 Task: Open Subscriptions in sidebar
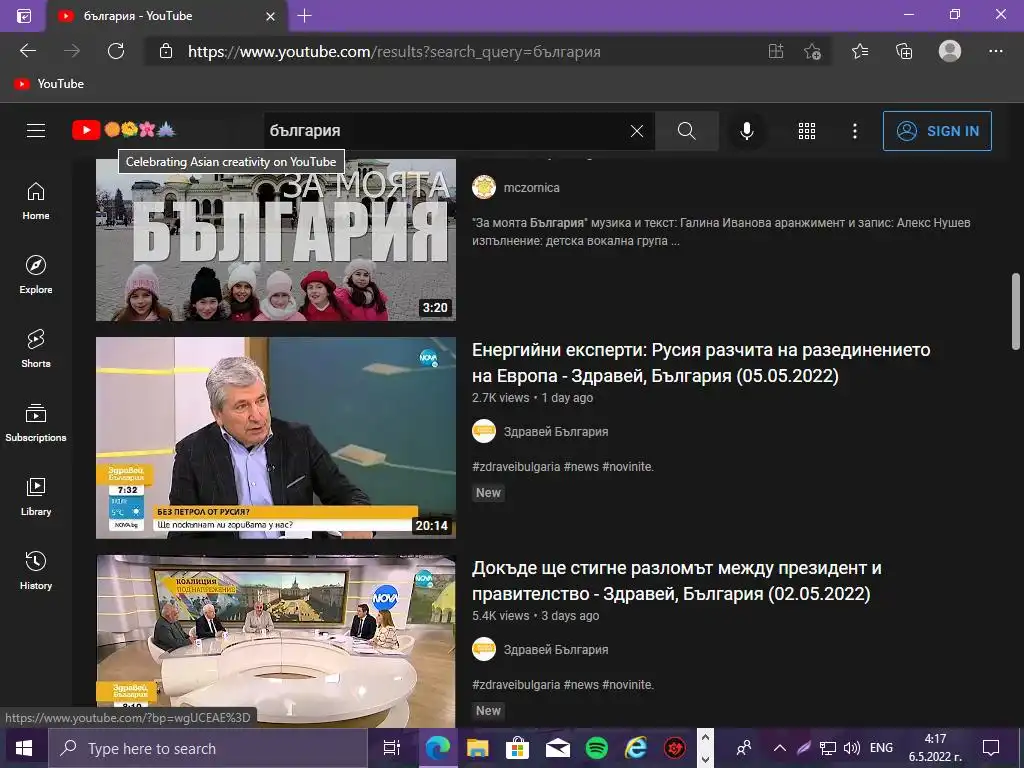coord(36,423)
